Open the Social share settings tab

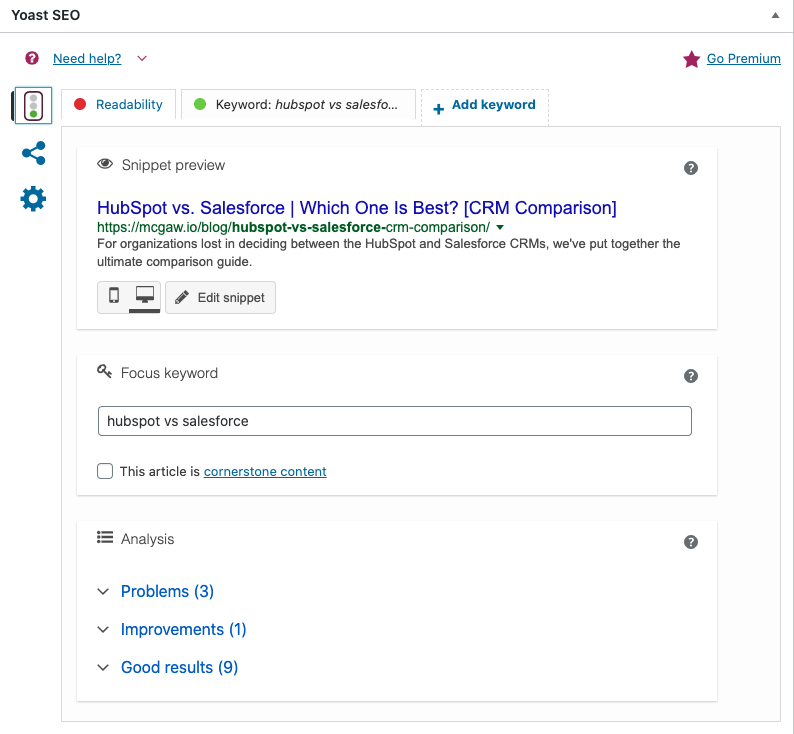point(34,153)
